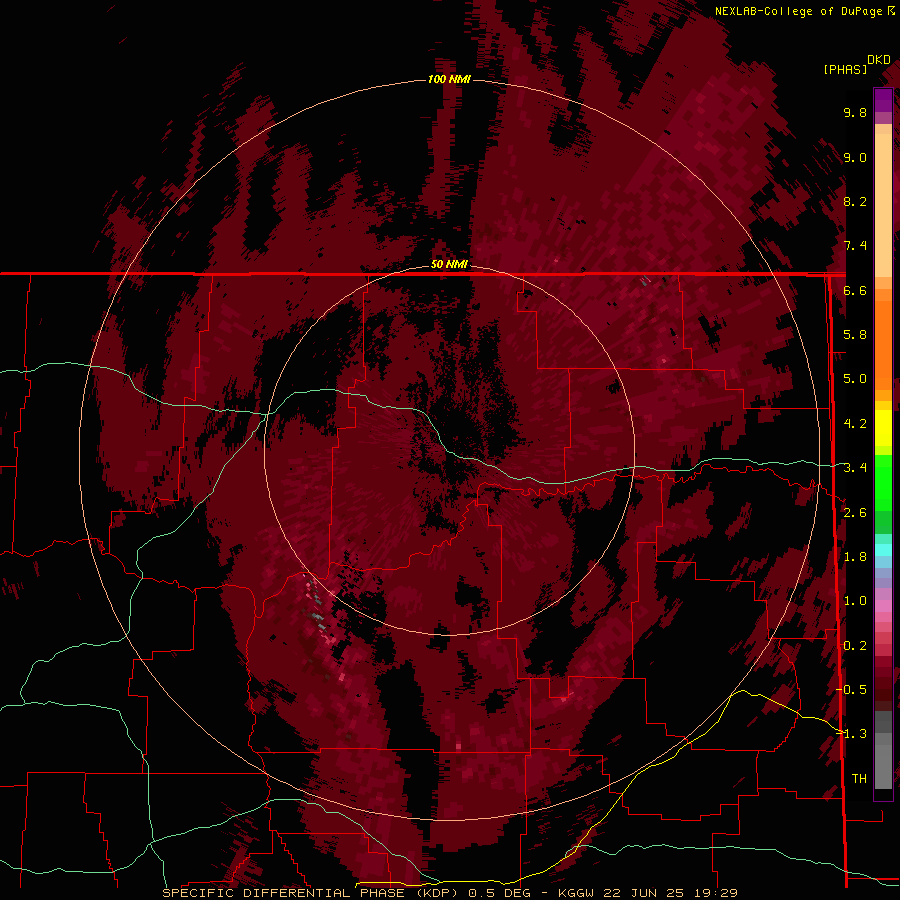Click the NEXLAB-College of DuPage credit text
900x900 pixels.
click(x=799, y=11)
